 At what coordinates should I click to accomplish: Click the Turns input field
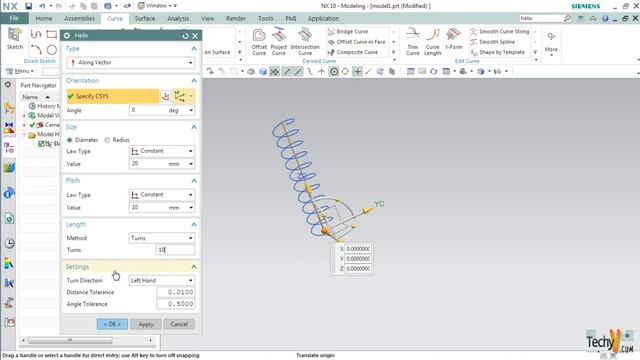tap(175, 250)
